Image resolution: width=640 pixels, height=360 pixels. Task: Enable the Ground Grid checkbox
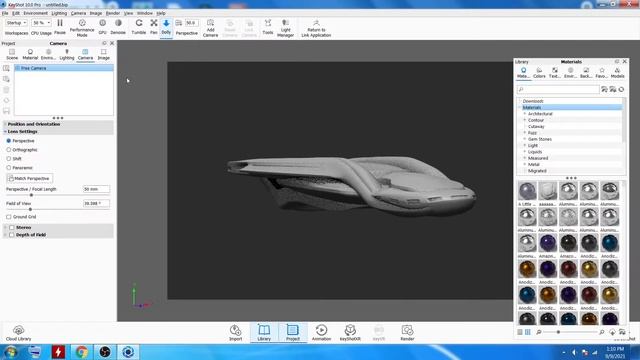pos(9,217)
